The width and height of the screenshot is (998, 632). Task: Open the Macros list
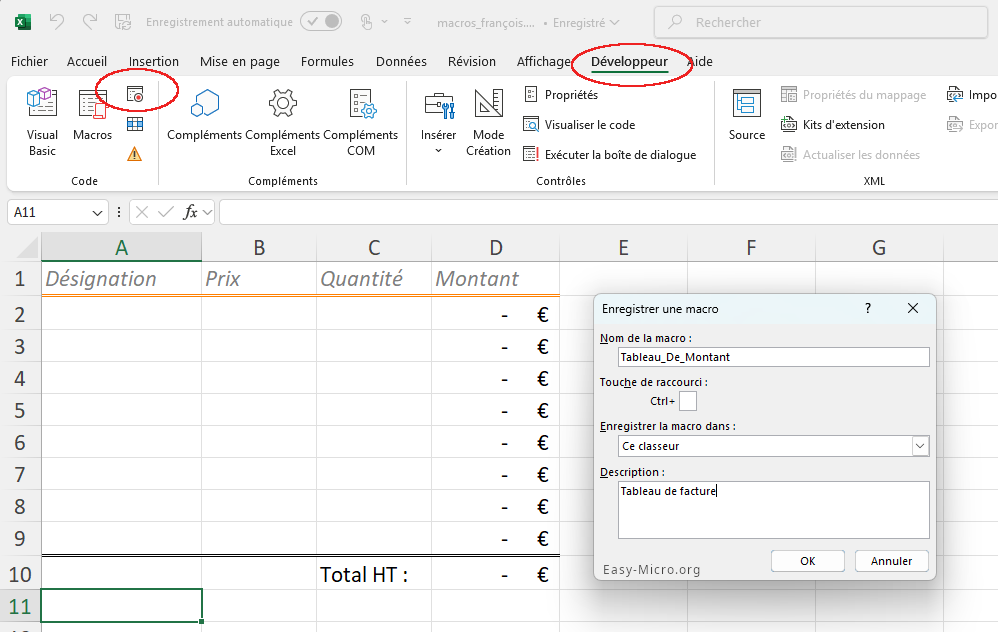coord(92,115)
